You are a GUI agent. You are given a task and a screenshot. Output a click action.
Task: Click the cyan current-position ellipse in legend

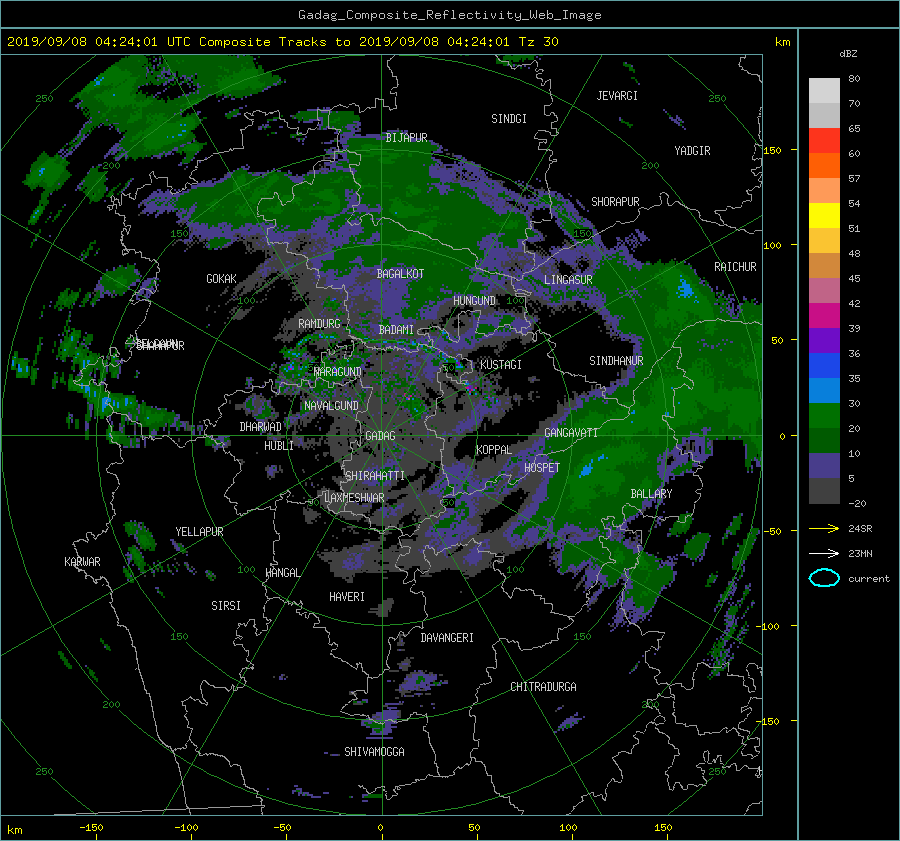click(824, 578)
